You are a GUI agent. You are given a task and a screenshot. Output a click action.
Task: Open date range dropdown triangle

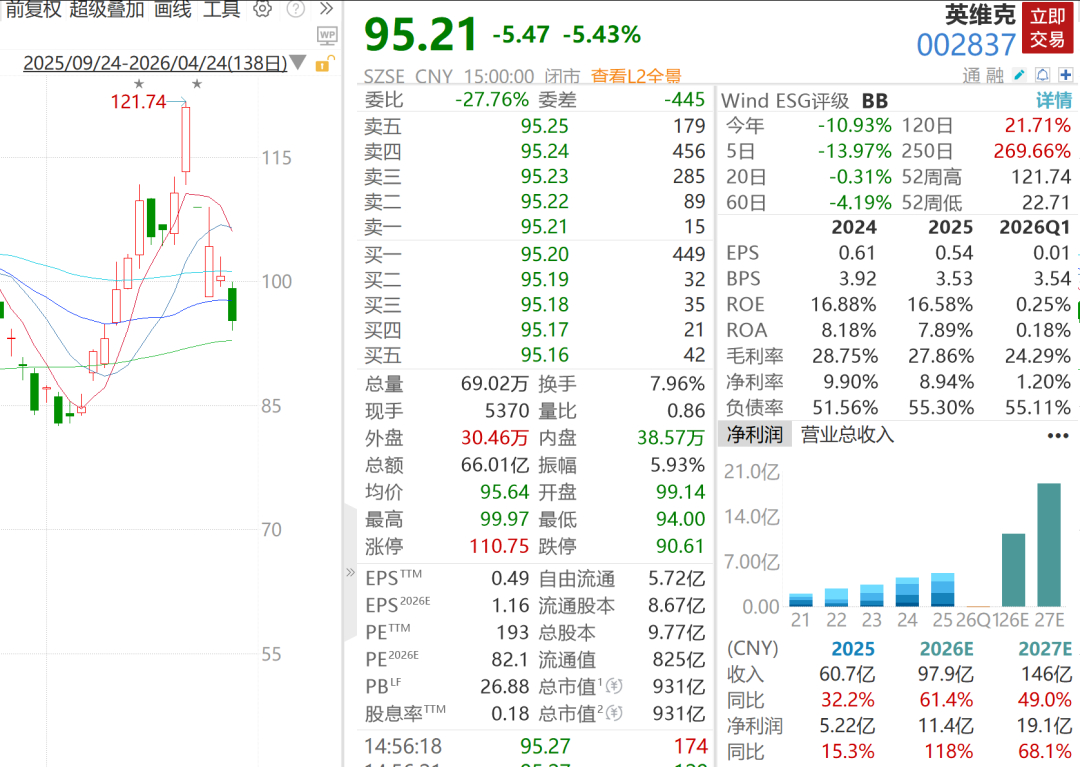point(298,63)
